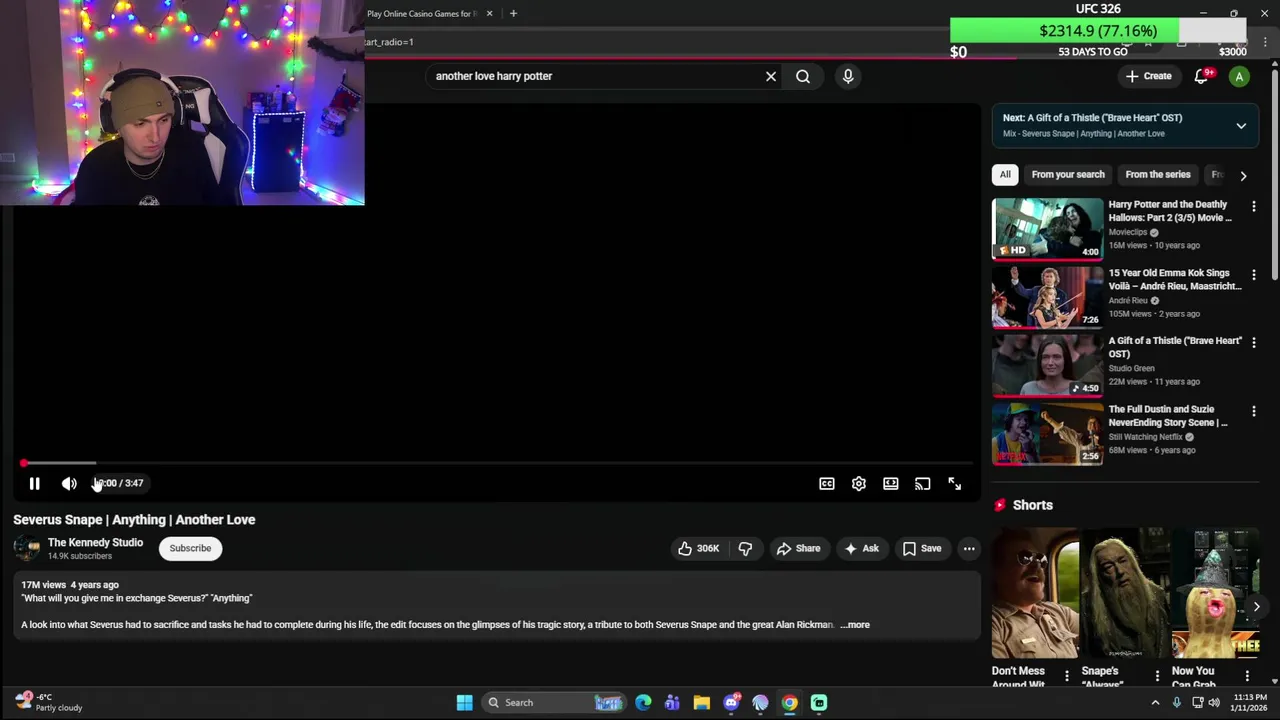Toggle closed captions on the player

(x=827, y=484)
